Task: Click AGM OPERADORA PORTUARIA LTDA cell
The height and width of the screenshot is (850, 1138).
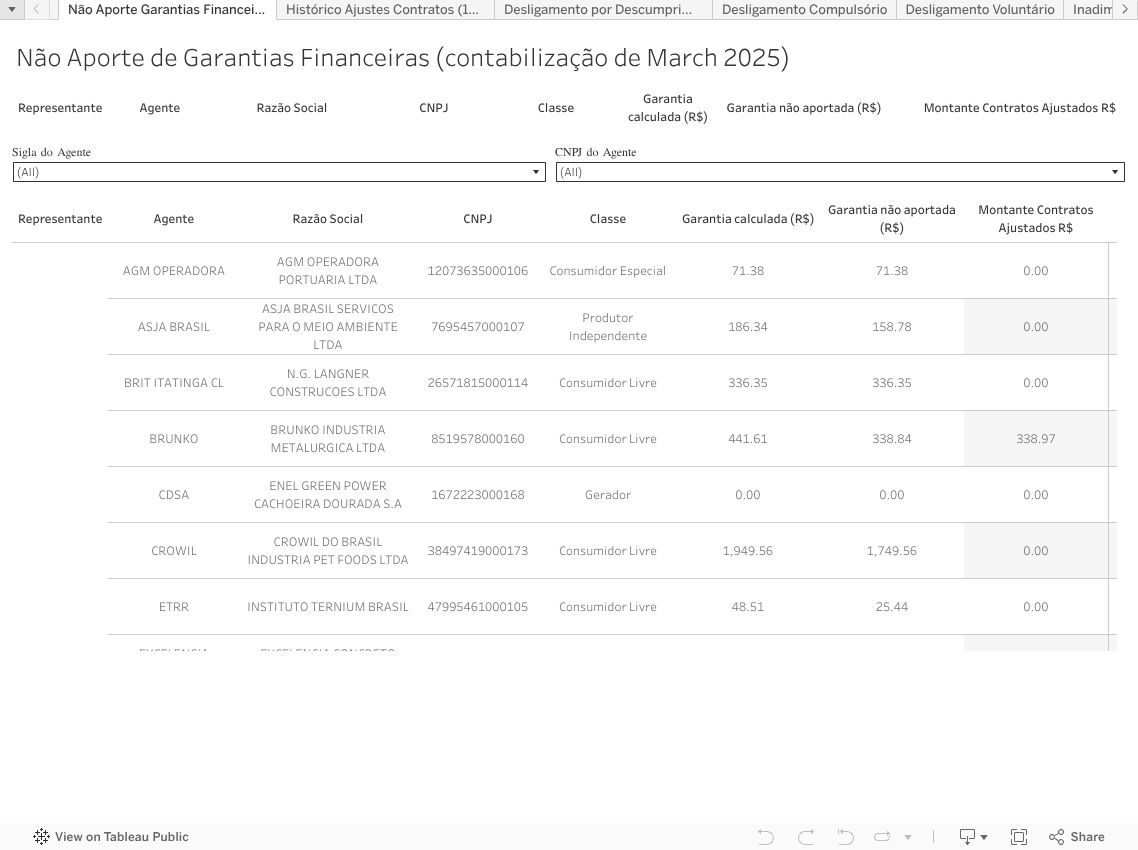Action: tap(327, 271)
